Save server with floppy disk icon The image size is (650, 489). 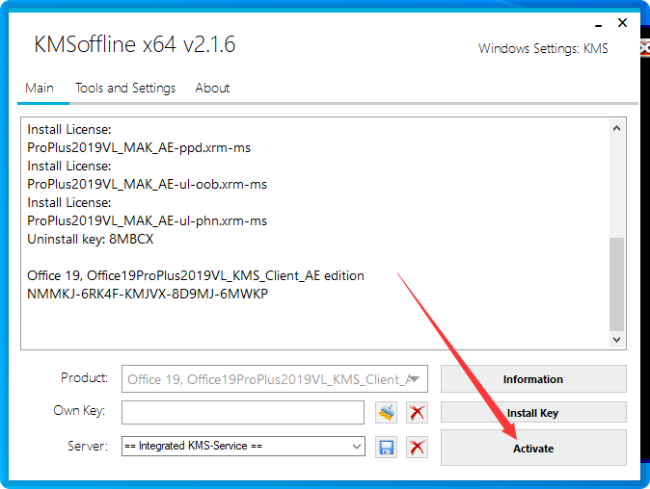point(386,447)
